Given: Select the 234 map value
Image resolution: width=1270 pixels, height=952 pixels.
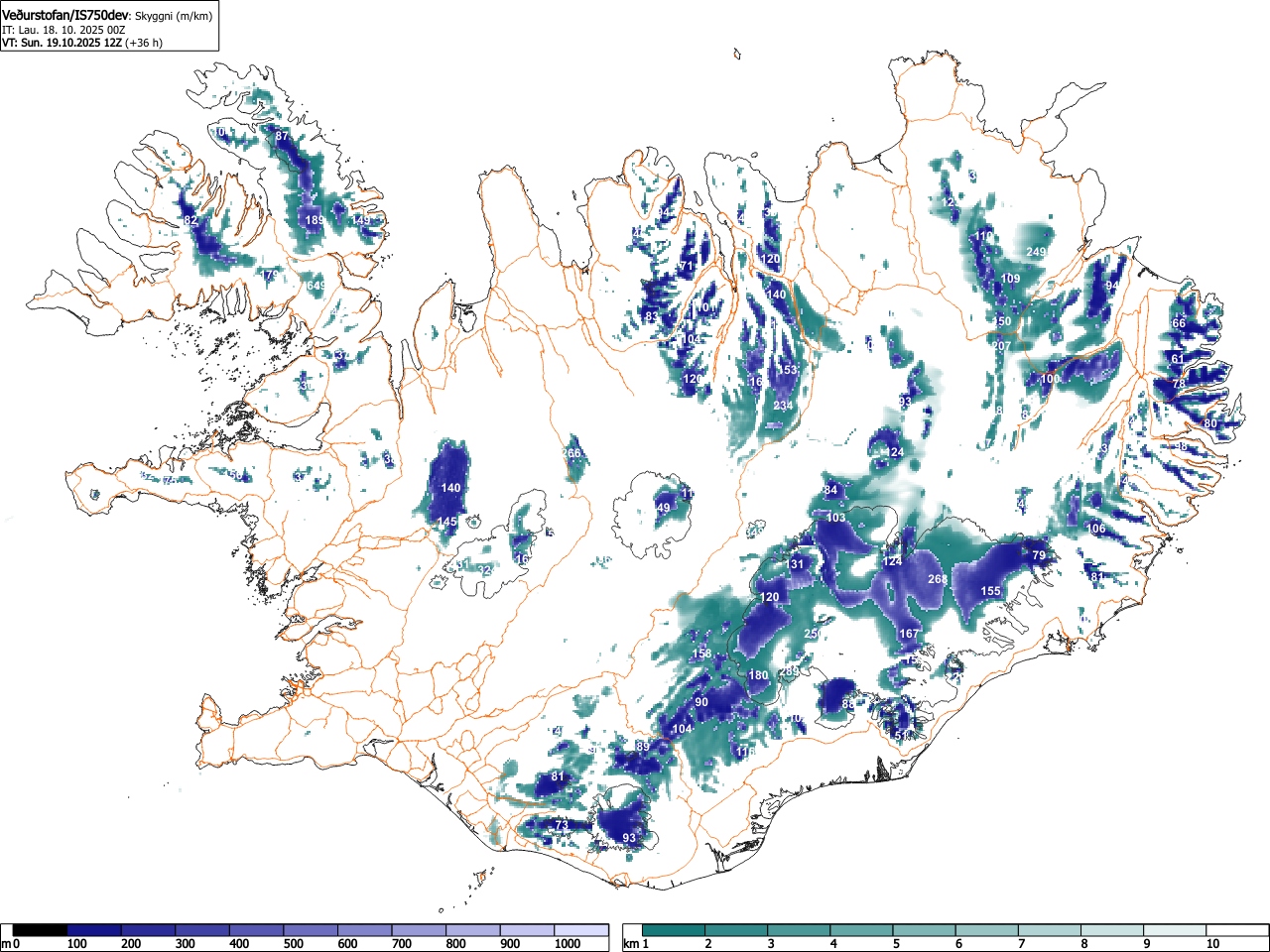Looking at the screenshot, I should (x=783, y=406).
